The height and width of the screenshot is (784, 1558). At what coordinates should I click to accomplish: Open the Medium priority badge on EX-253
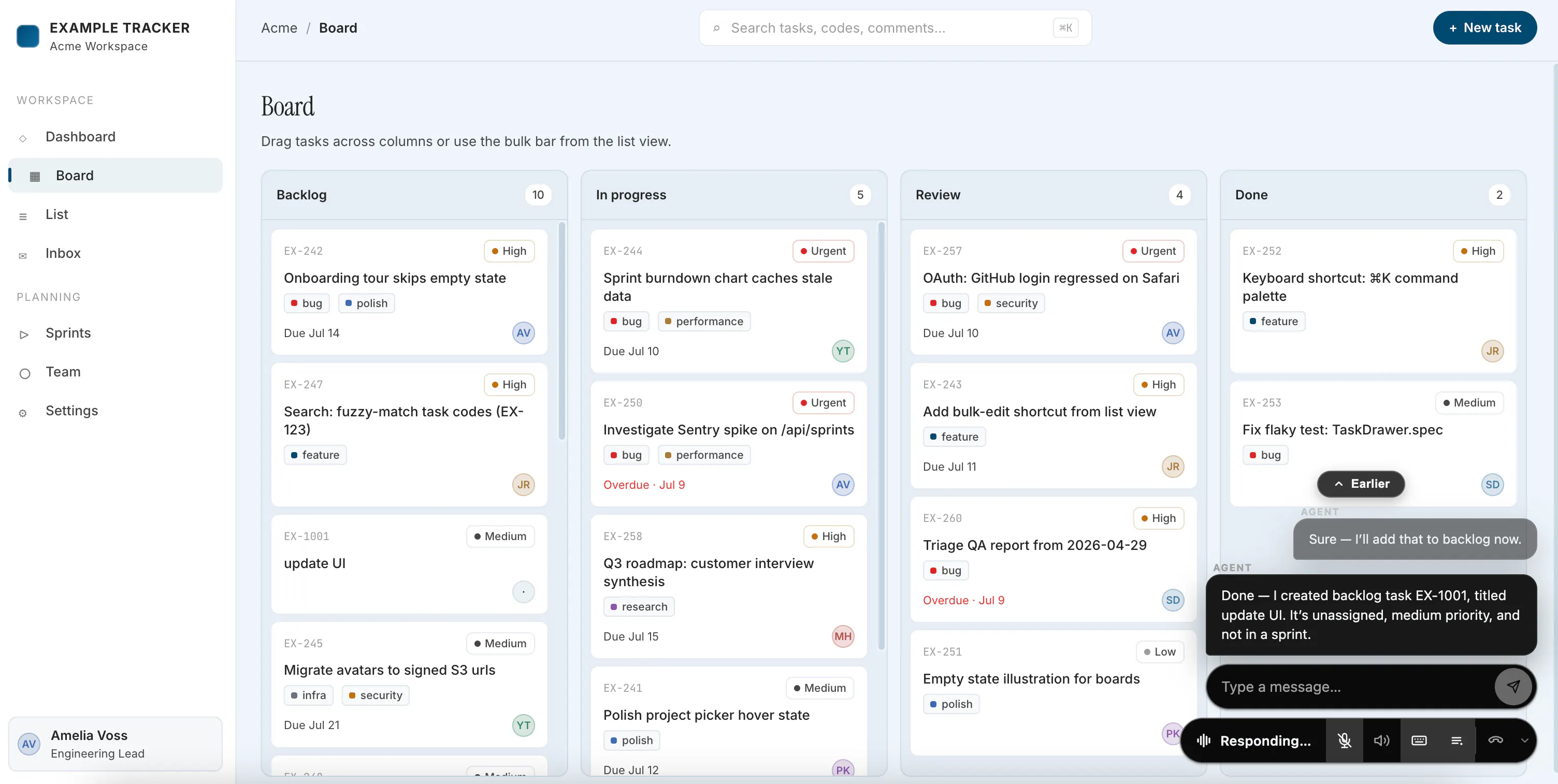coord(1469,402)
